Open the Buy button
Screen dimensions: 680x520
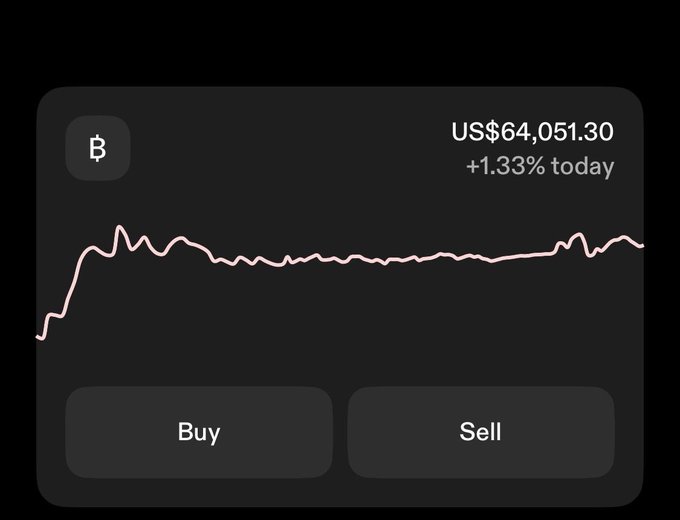pos(199,432)
